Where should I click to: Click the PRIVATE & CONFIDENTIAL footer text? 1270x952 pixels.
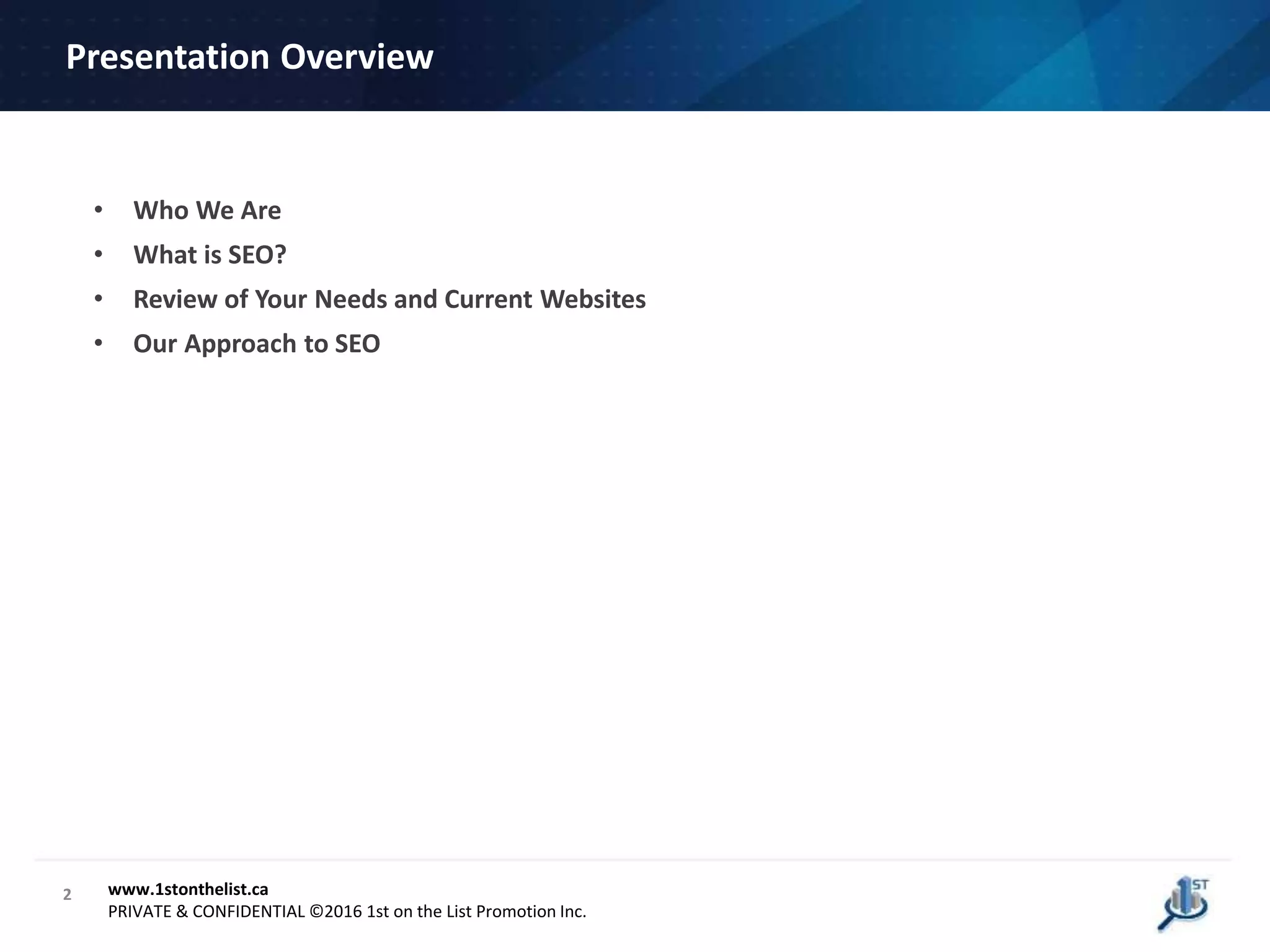[x=206, y=912]
